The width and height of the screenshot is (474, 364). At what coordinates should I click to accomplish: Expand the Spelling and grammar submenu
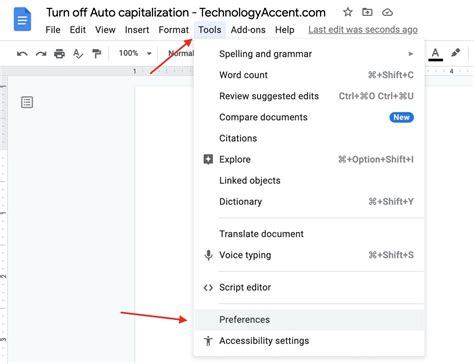[x=309, y=54]
